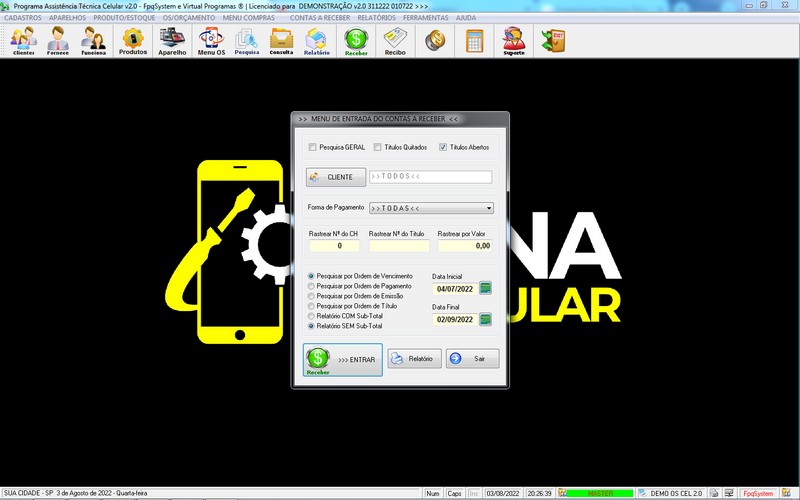Open the MENU COMPRAS menu

point(248,17)
